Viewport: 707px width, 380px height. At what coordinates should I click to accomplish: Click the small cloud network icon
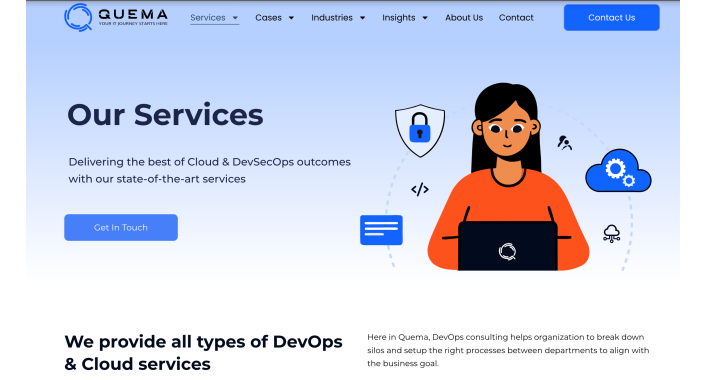pos(611,234)
